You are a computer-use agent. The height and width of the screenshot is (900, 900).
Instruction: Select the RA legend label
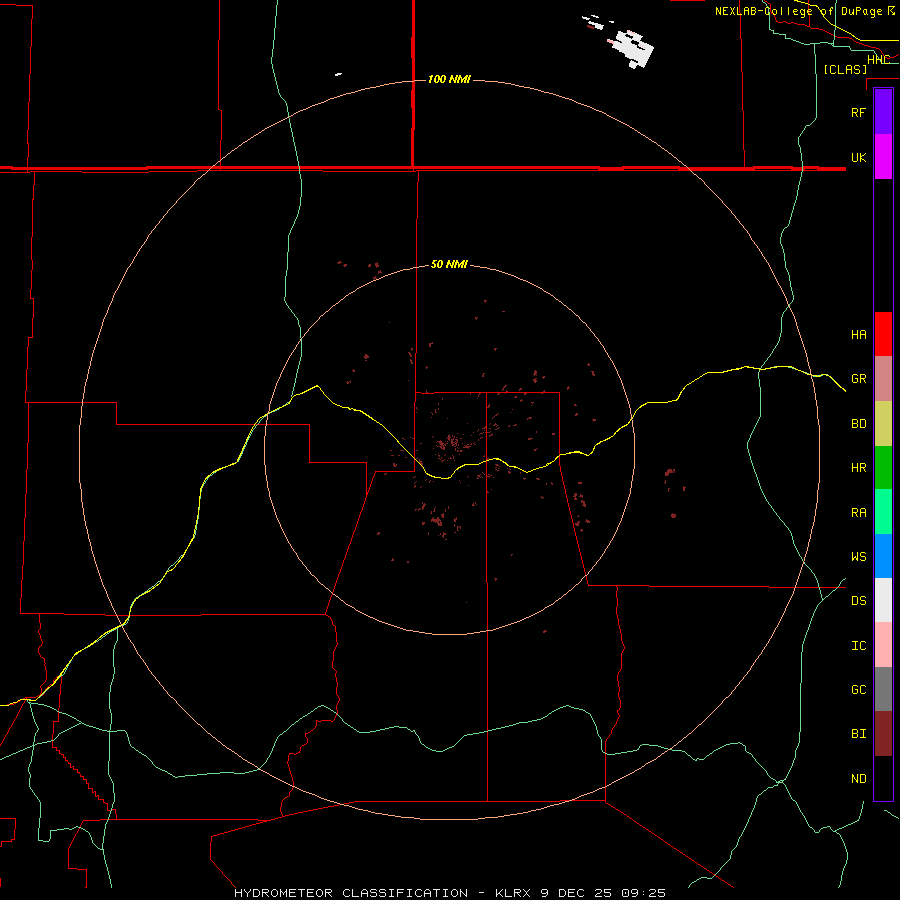pyautogui.click(x=858, y=513)
